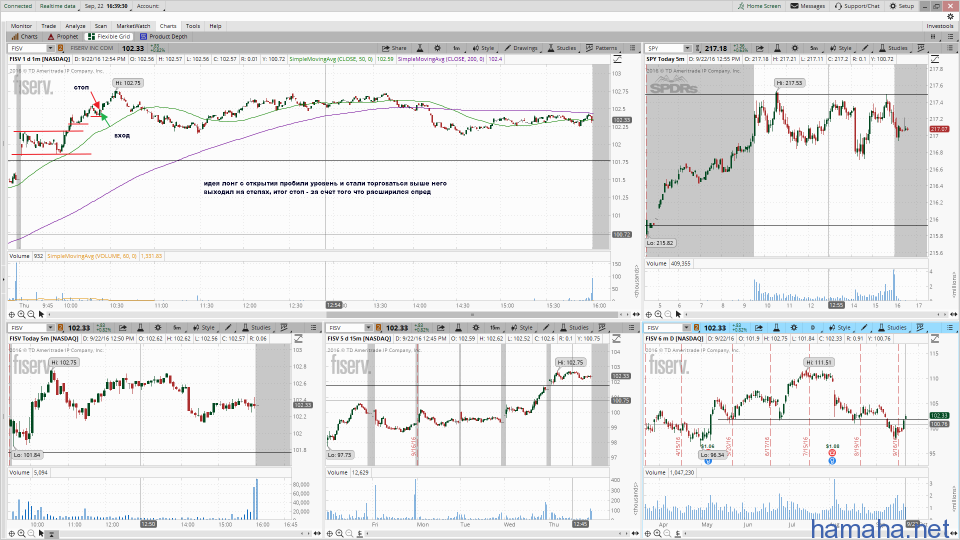960x540 pixels.
Task: Go to the Scan tab
Action: 101,26
